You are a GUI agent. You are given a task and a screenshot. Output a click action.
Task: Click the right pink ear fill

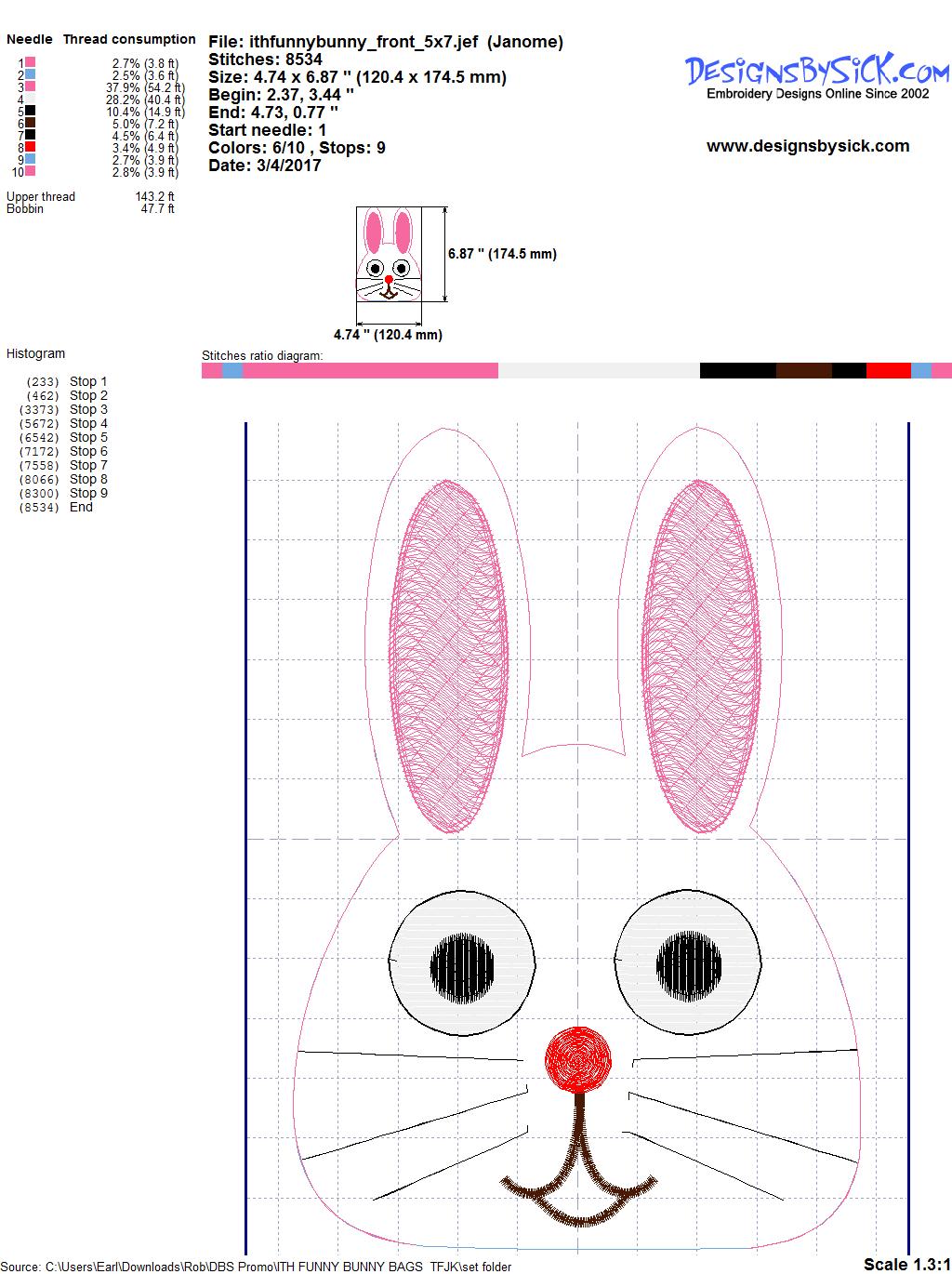click(701, 656)
